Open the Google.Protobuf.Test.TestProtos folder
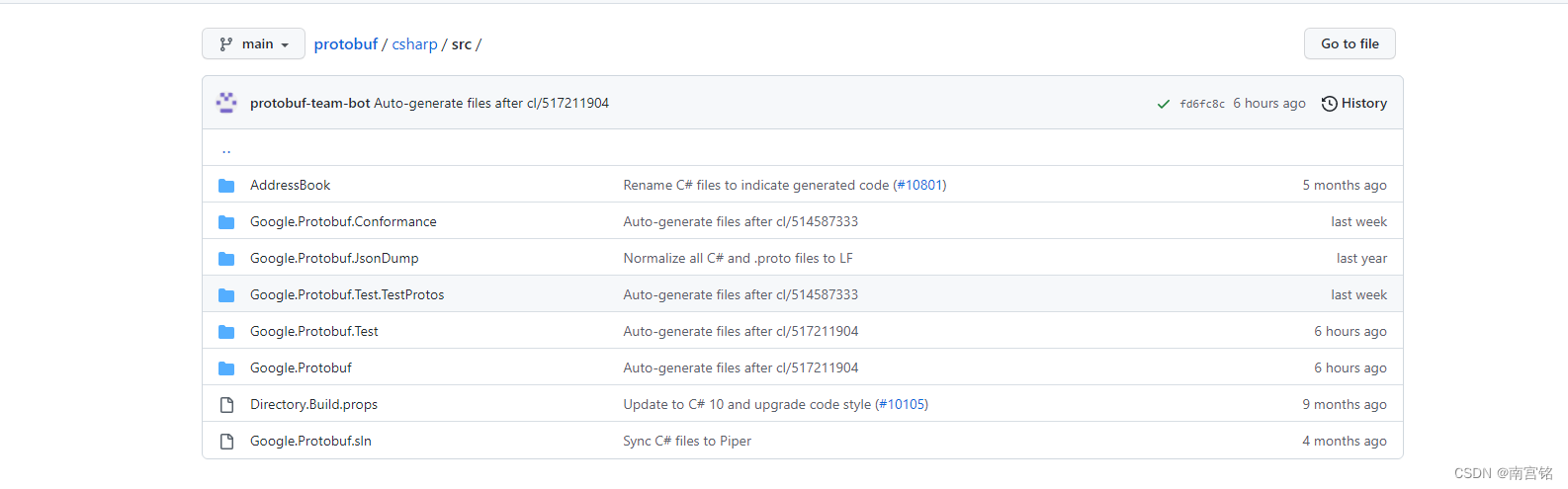Image resolution: width=1568 pixels, height=489 pixels. (x=347, y=295)
